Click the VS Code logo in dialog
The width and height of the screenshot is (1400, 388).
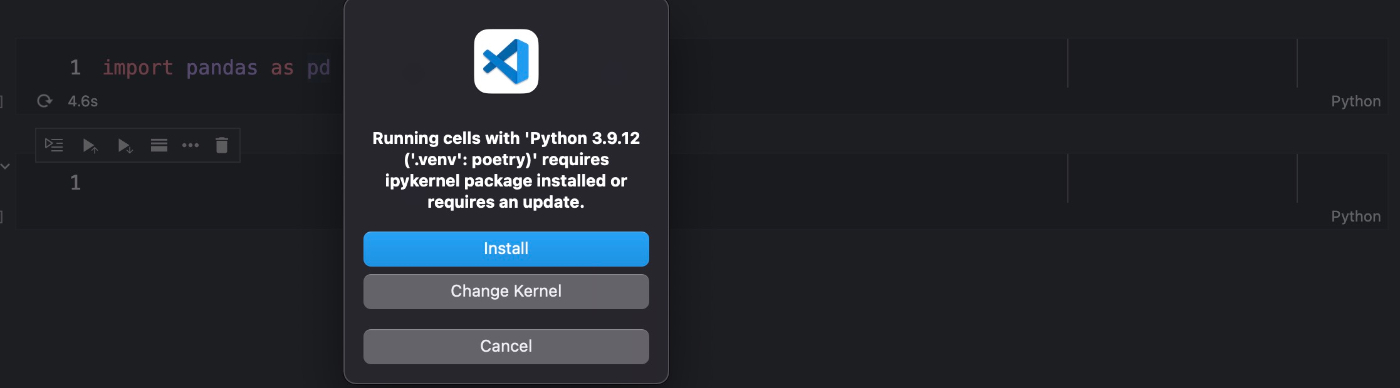point(506,61)
